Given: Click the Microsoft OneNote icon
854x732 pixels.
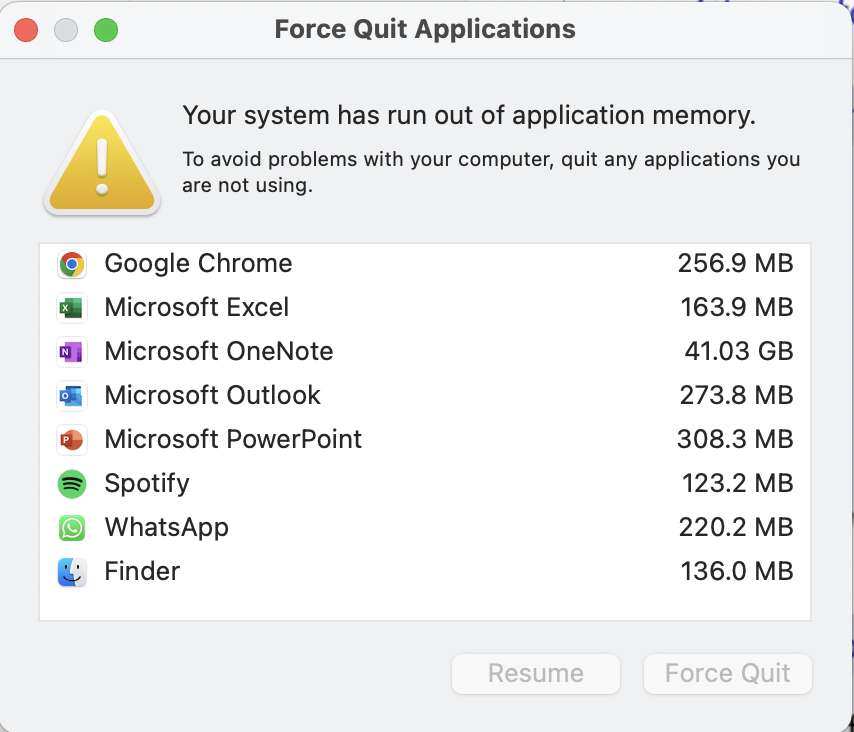Looking at the screenshot, I should (x=72, y=352).
